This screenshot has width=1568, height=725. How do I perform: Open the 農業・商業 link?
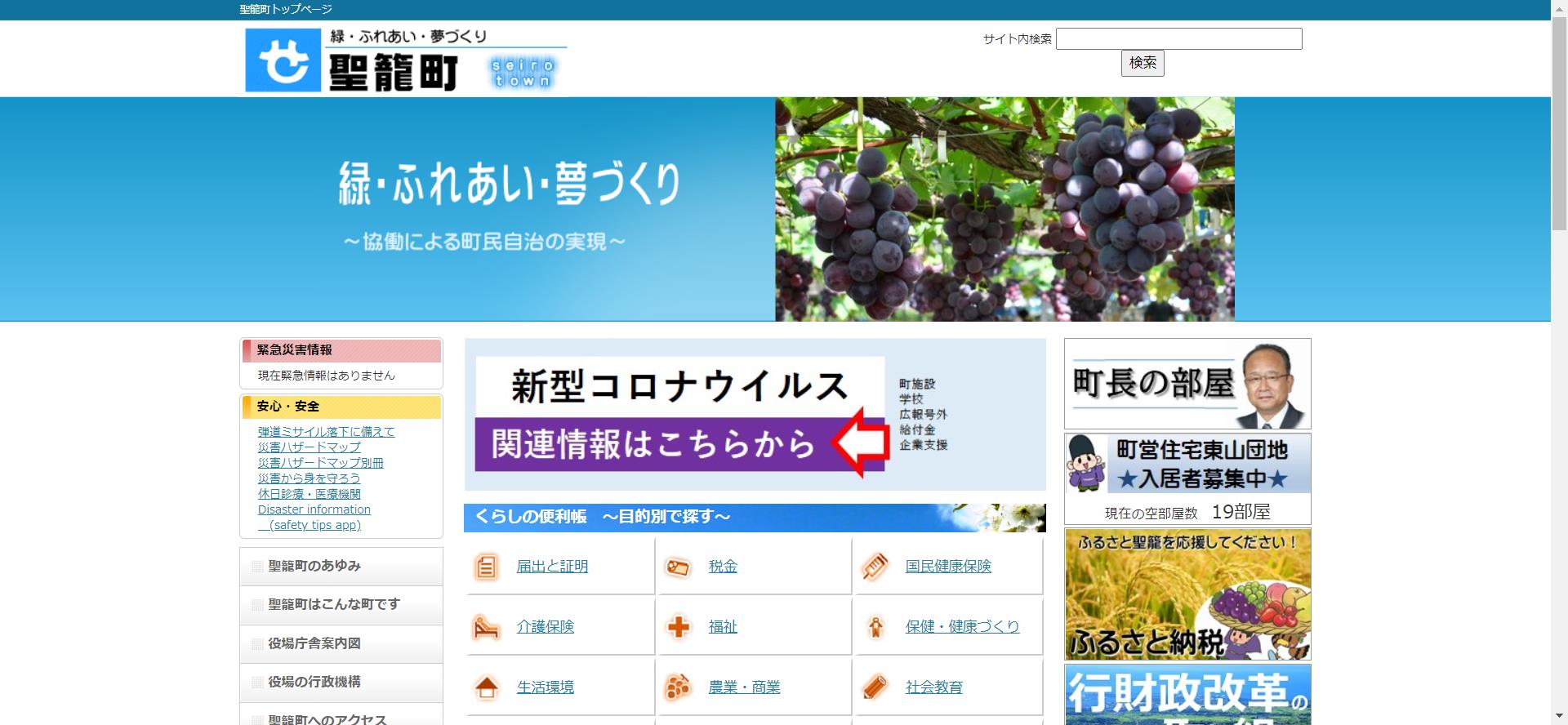click(x=744, y=687)
